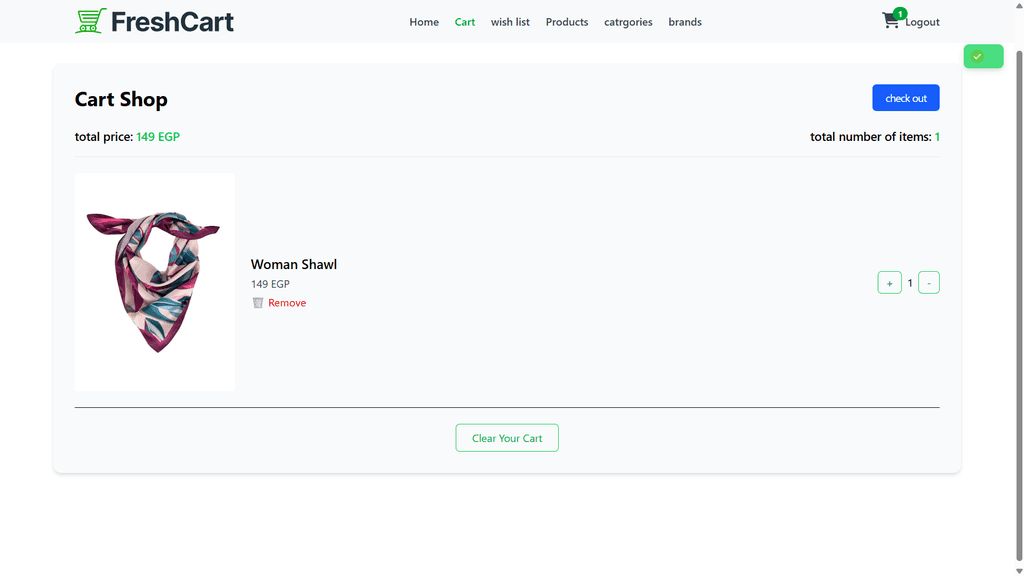Remove the Woman Shawl from cart
Viewport: 1024px width, 576px height.
click(x=287, y=302)
